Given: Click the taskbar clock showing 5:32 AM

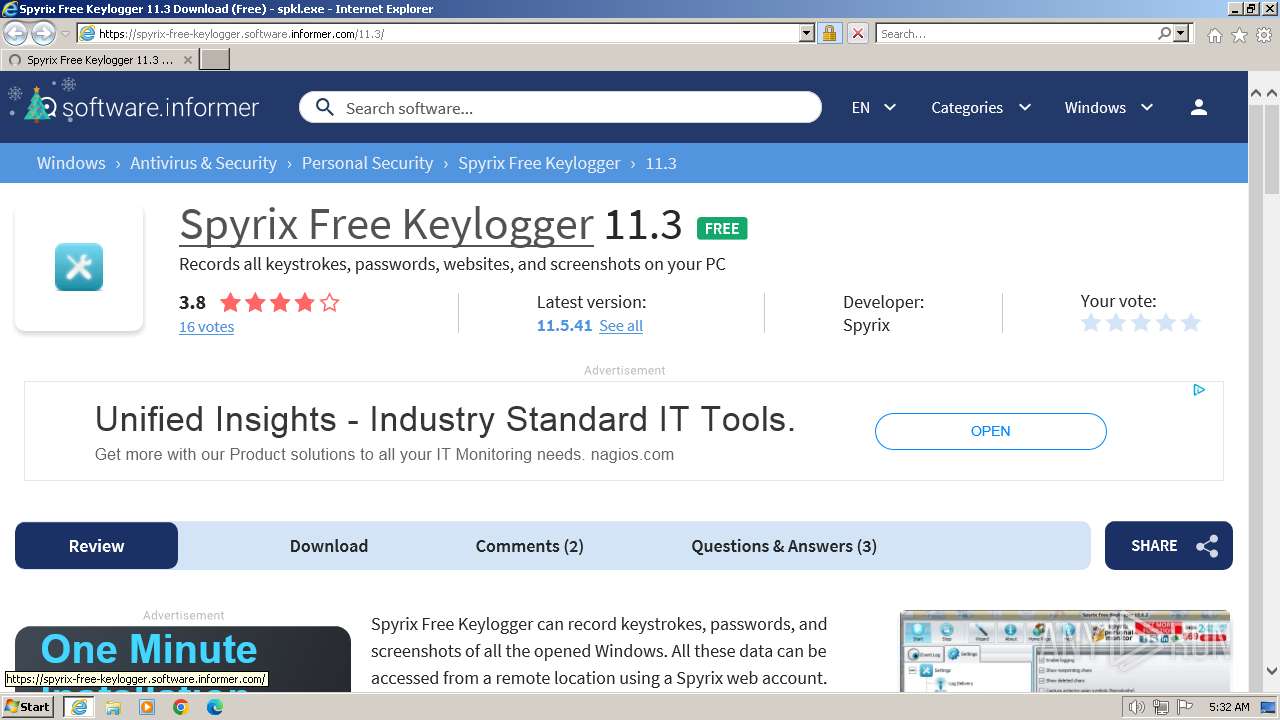Looking at the screenshot, I should [x=1229, y=707].
